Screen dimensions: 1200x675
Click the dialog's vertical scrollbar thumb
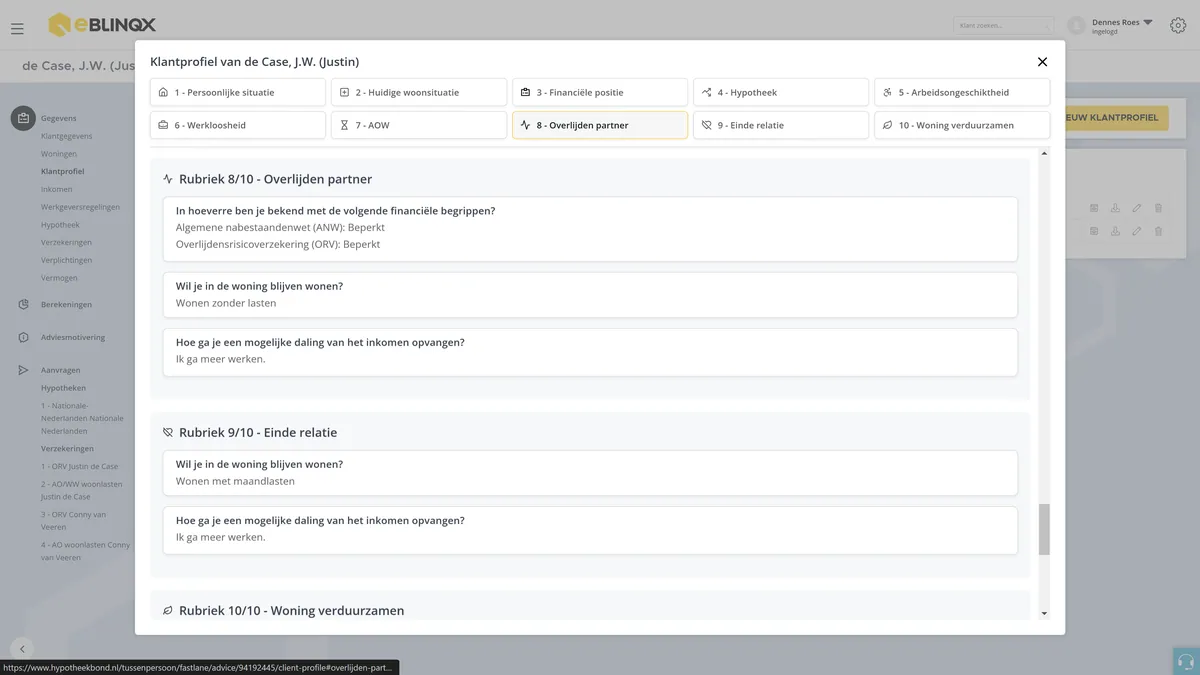(1044, 529)
